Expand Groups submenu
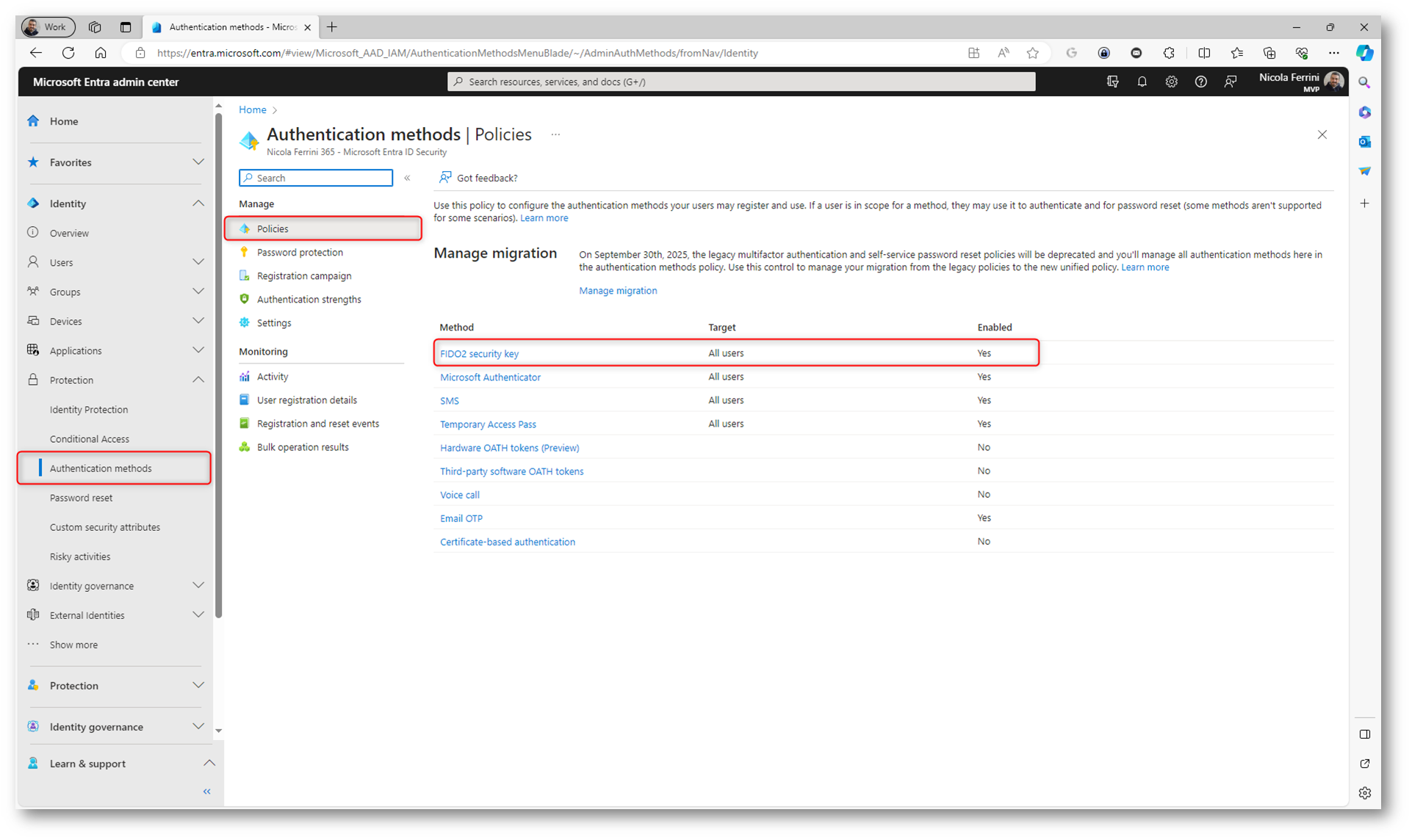The image size is (1412, 840). coord(198,292)
